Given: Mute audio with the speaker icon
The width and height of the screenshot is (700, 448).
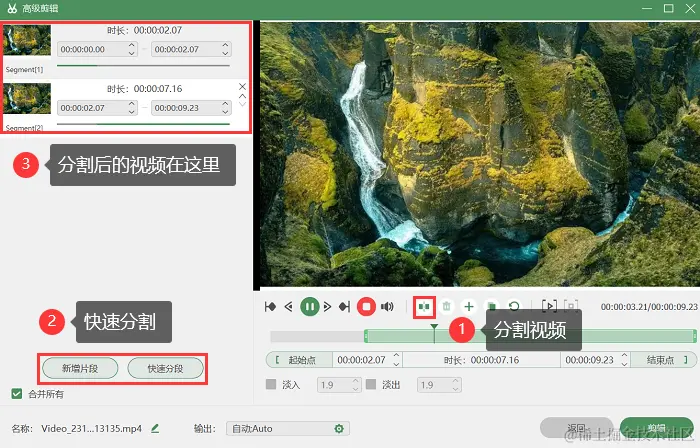Looking at the screenshot, I should pyautogui.click(x=387, y=307).
